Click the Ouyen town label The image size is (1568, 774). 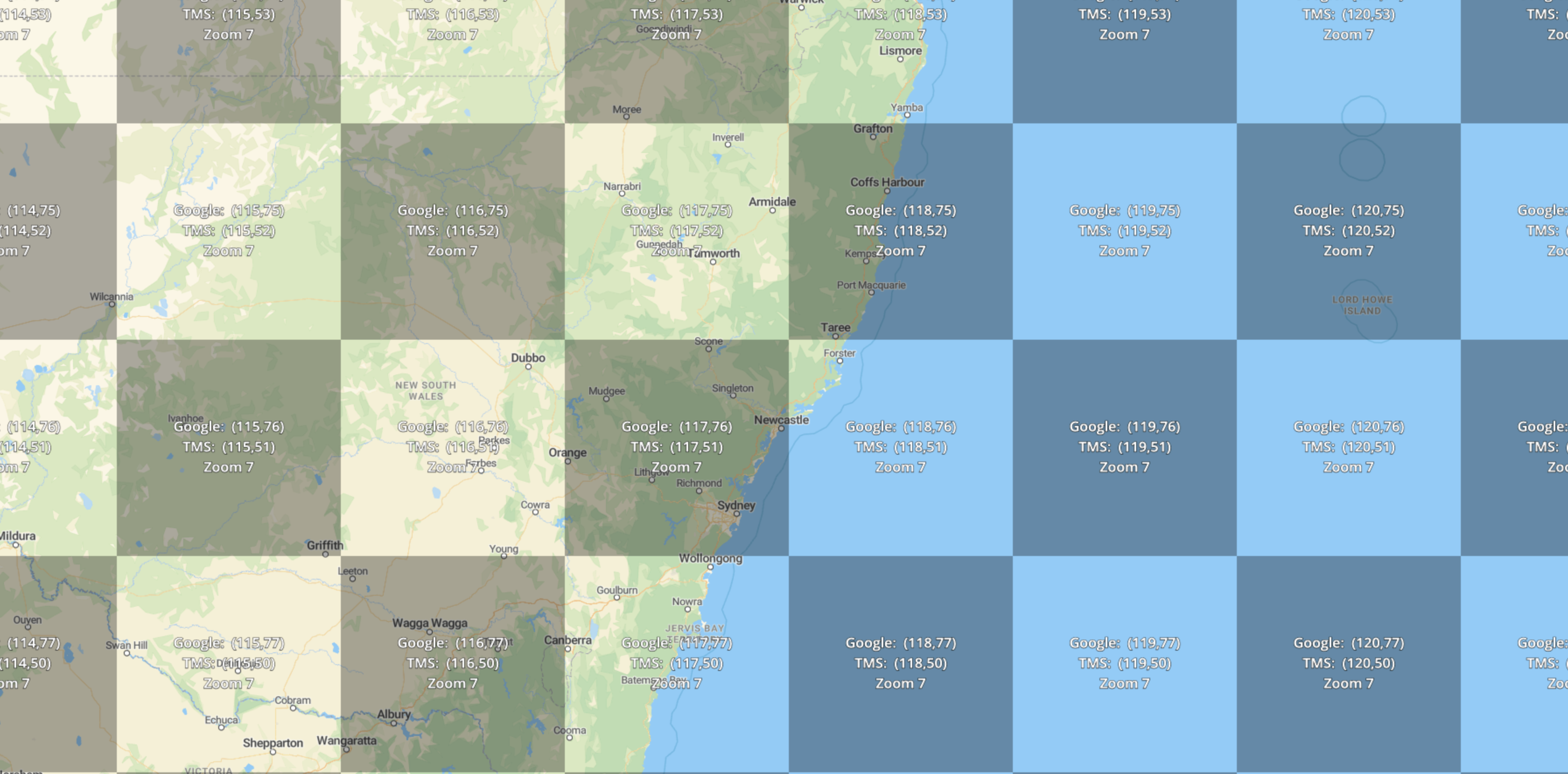28,620
